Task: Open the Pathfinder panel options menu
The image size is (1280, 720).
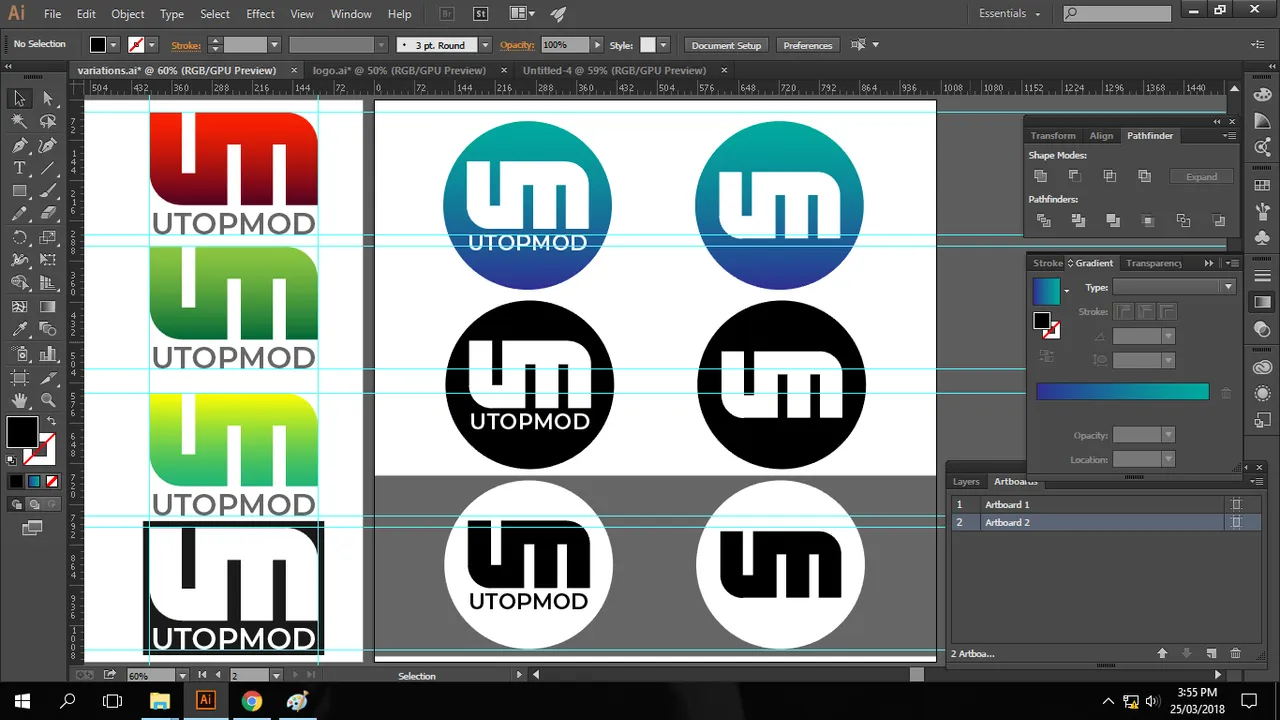Action: [x=1232, y=136]
